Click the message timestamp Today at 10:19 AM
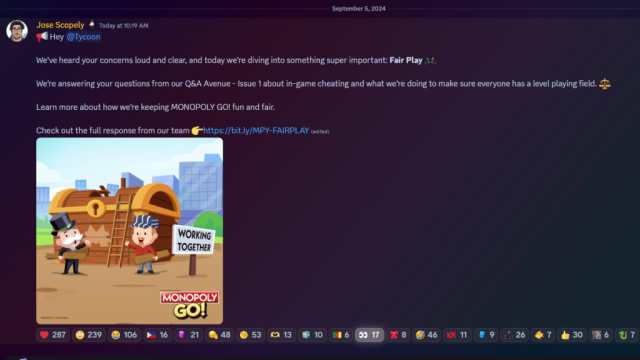This screenshot has width=640, height=360. (x=124, y=25)
